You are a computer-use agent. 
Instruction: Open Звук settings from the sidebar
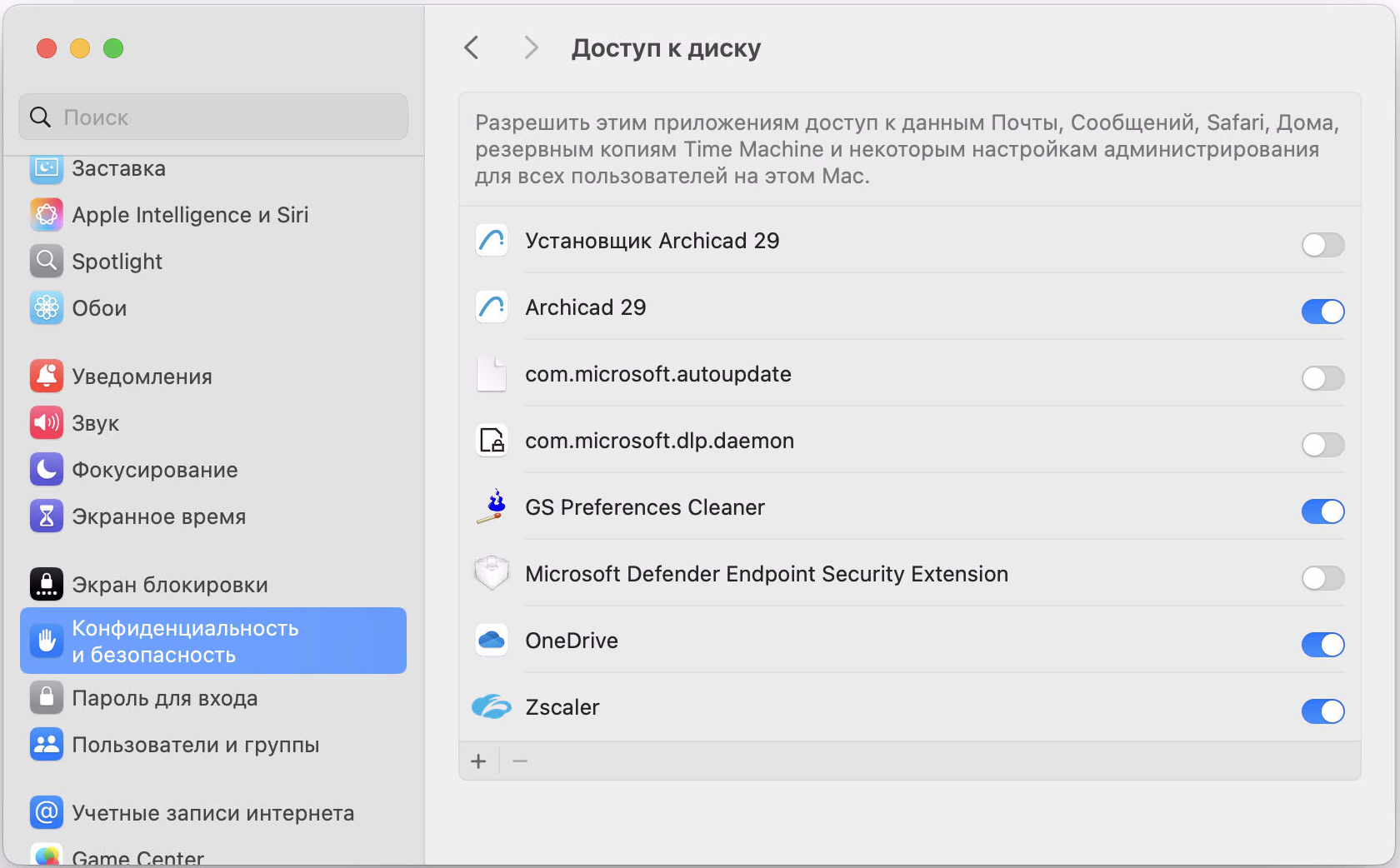point(96,422)
